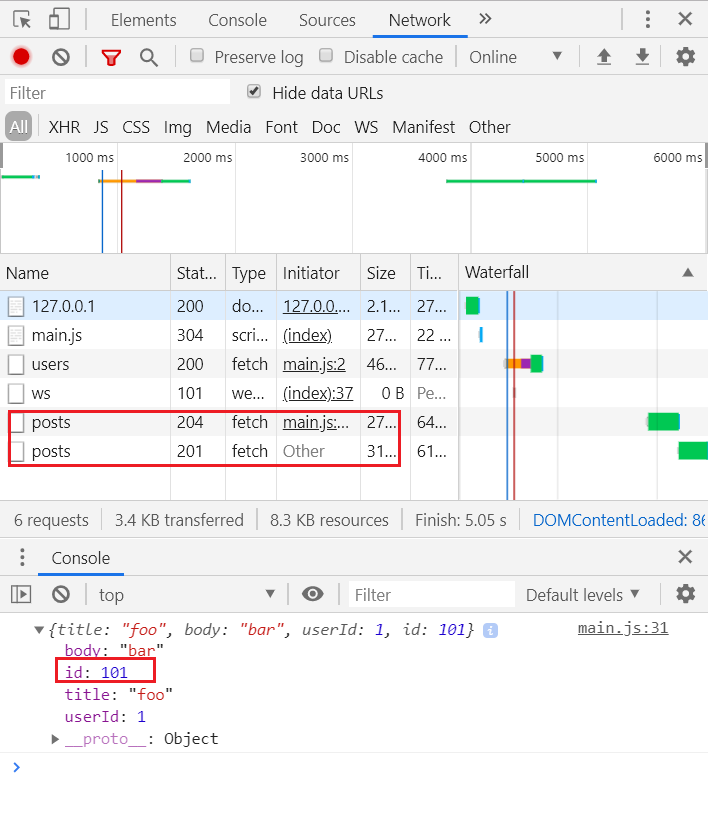Open the network settings gear icon

coord(685,57)
